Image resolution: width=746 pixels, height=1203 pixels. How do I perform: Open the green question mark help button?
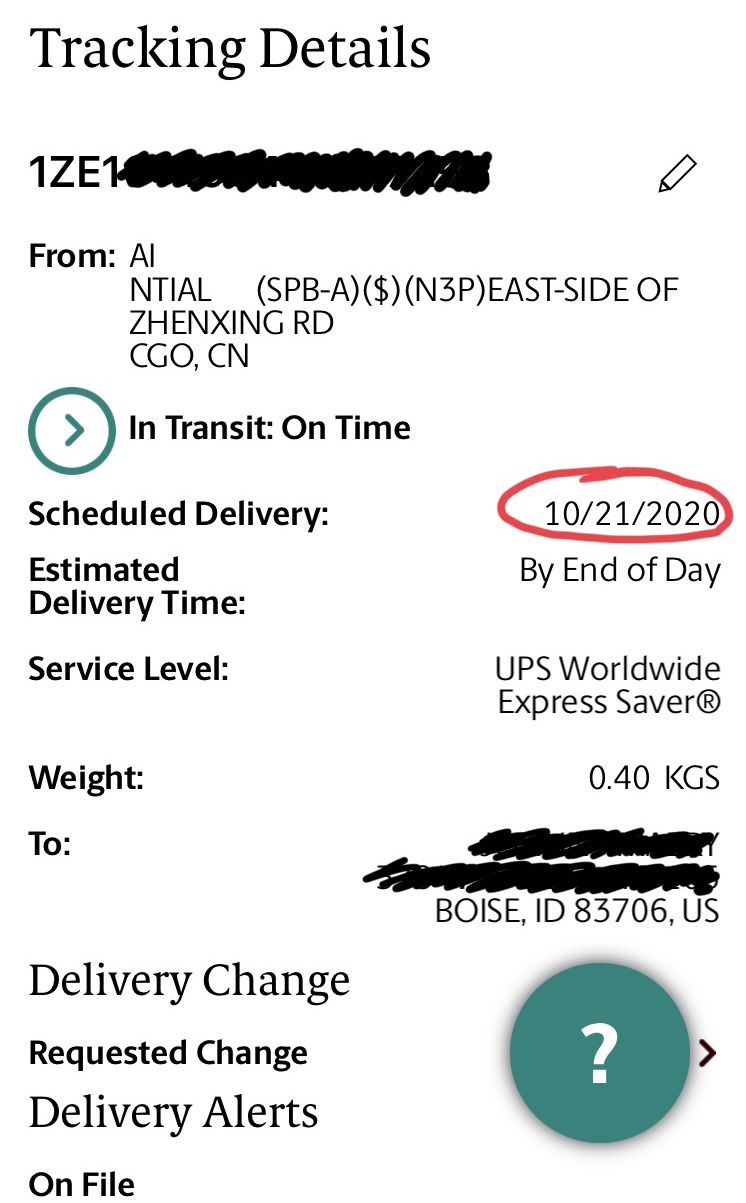click(x=599, y=1053)
